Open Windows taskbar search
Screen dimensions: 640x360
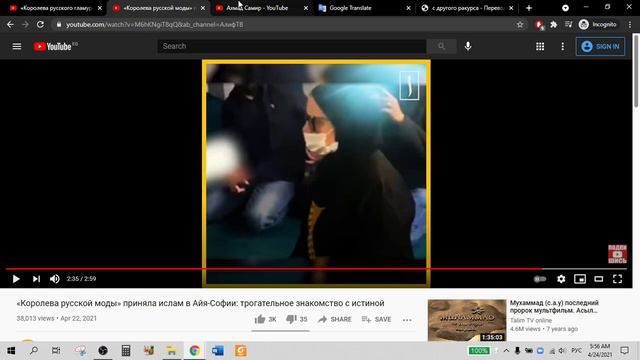[x=34, y=351]
